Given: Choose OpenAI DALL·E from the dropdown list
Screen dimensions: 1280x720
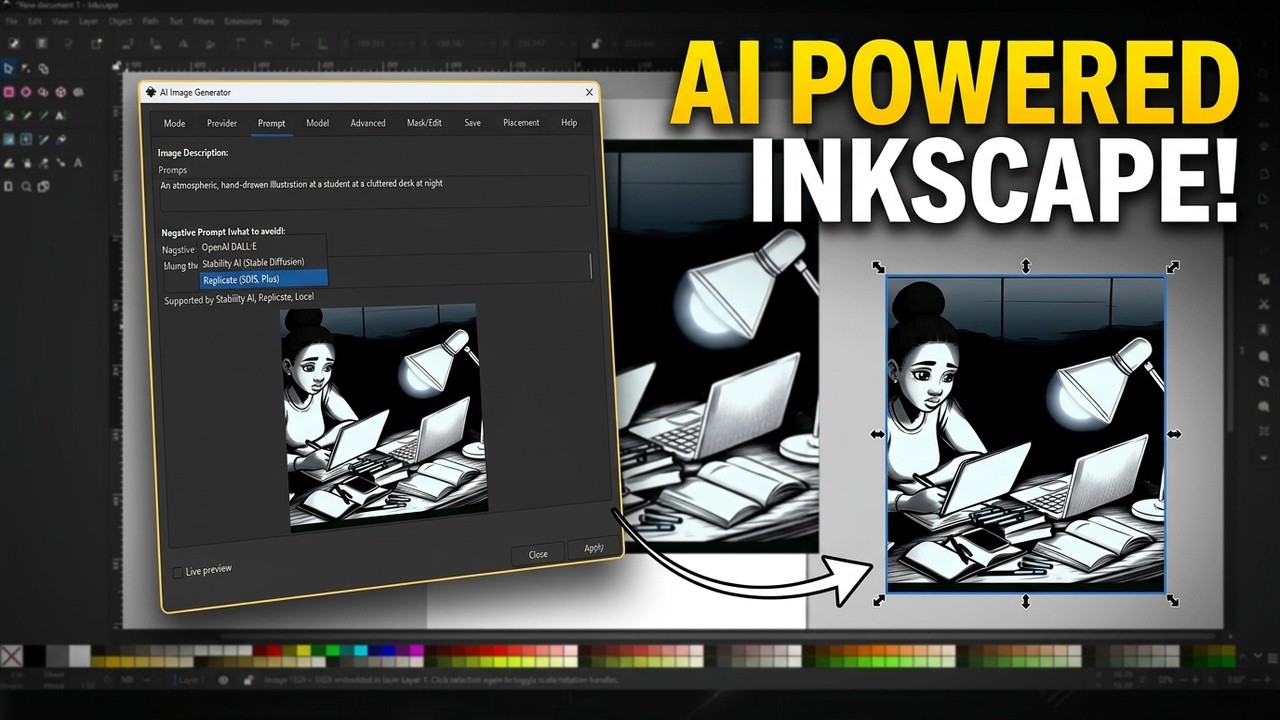Looking at the screenshot, I should (x=263, y=246).
